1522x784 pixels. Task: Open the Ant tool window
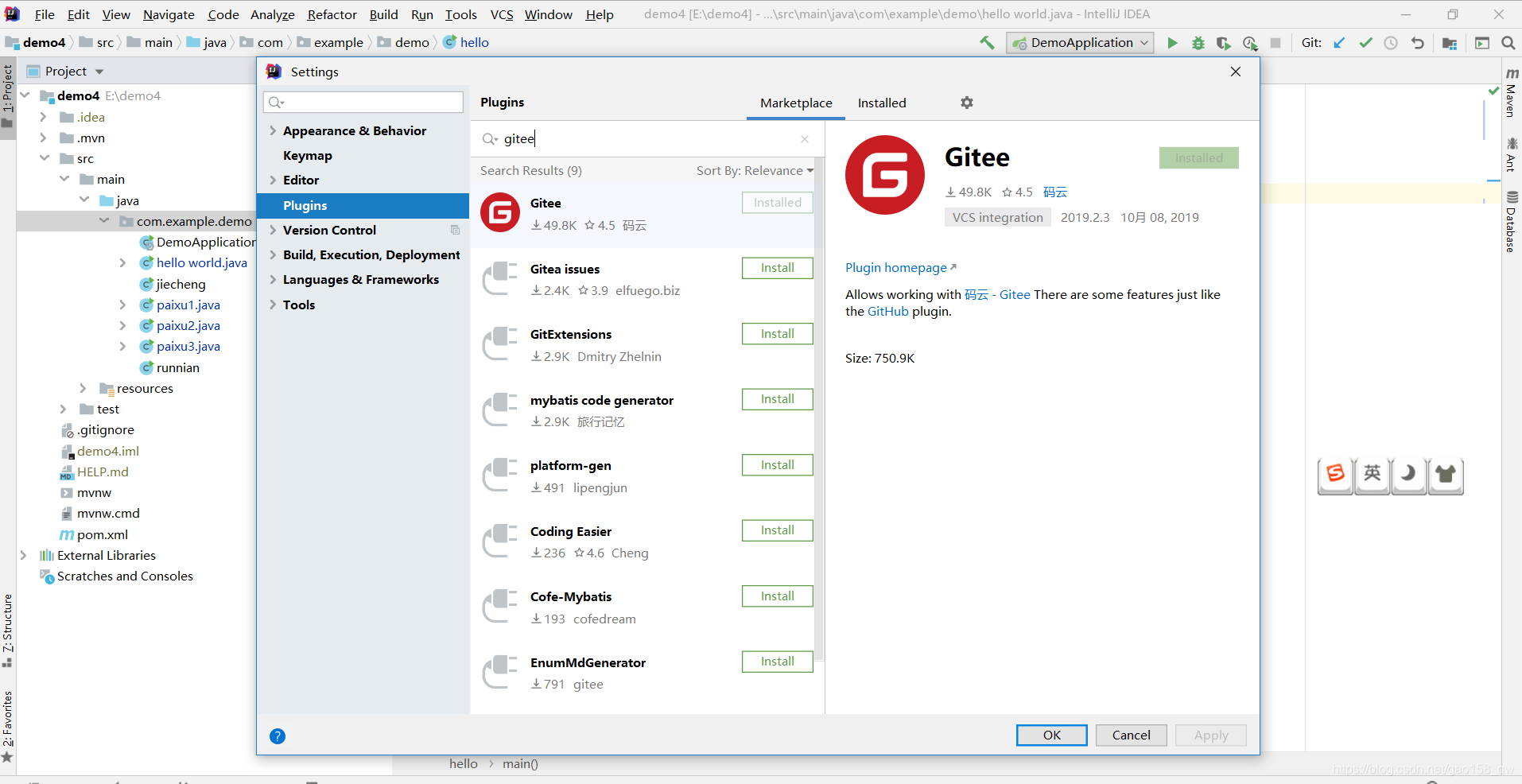tap(1511, 154)
